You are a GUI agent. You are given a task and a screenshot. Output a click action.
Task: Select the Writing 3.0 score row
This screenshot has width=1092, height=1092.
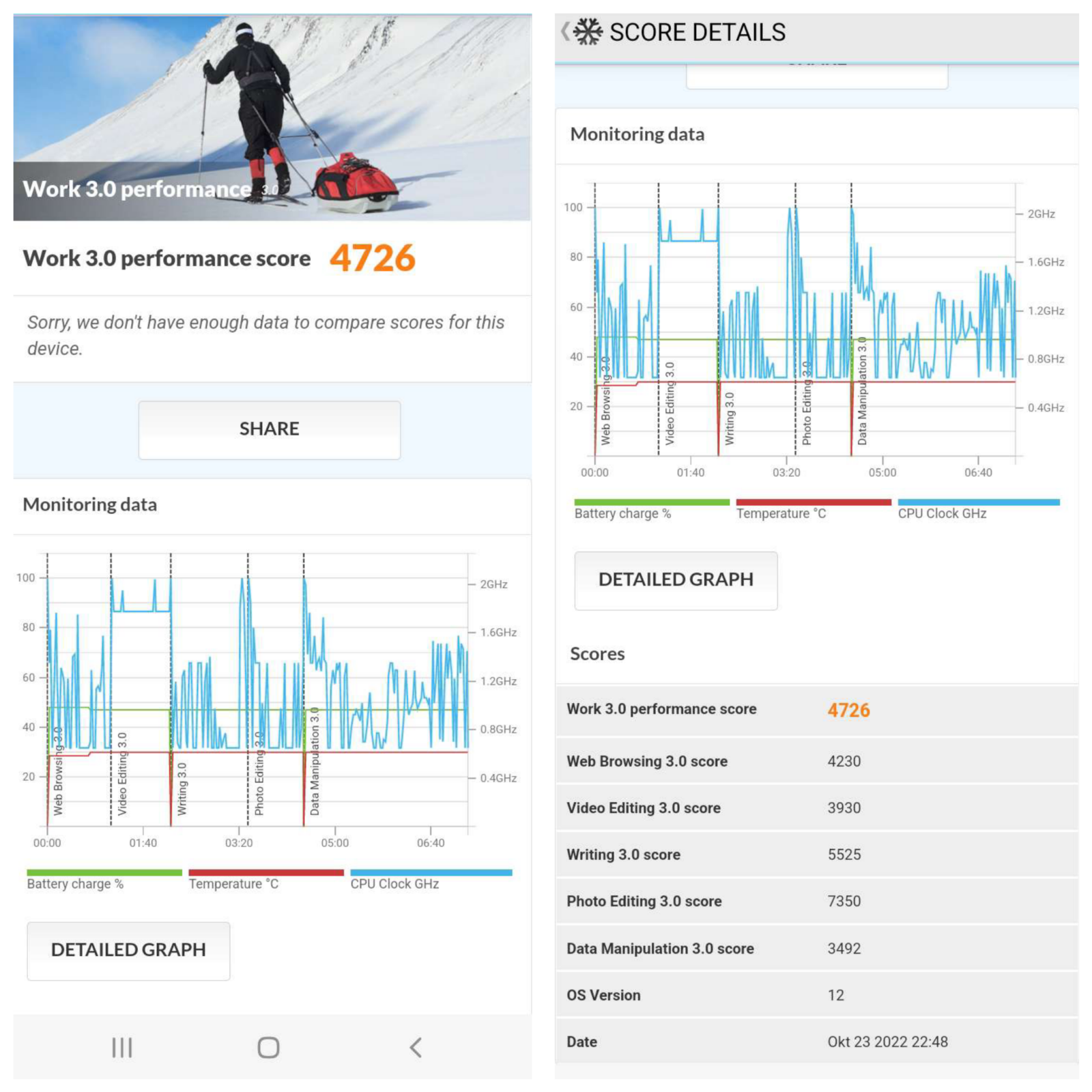pyautogui.click(x=816, y=854)
